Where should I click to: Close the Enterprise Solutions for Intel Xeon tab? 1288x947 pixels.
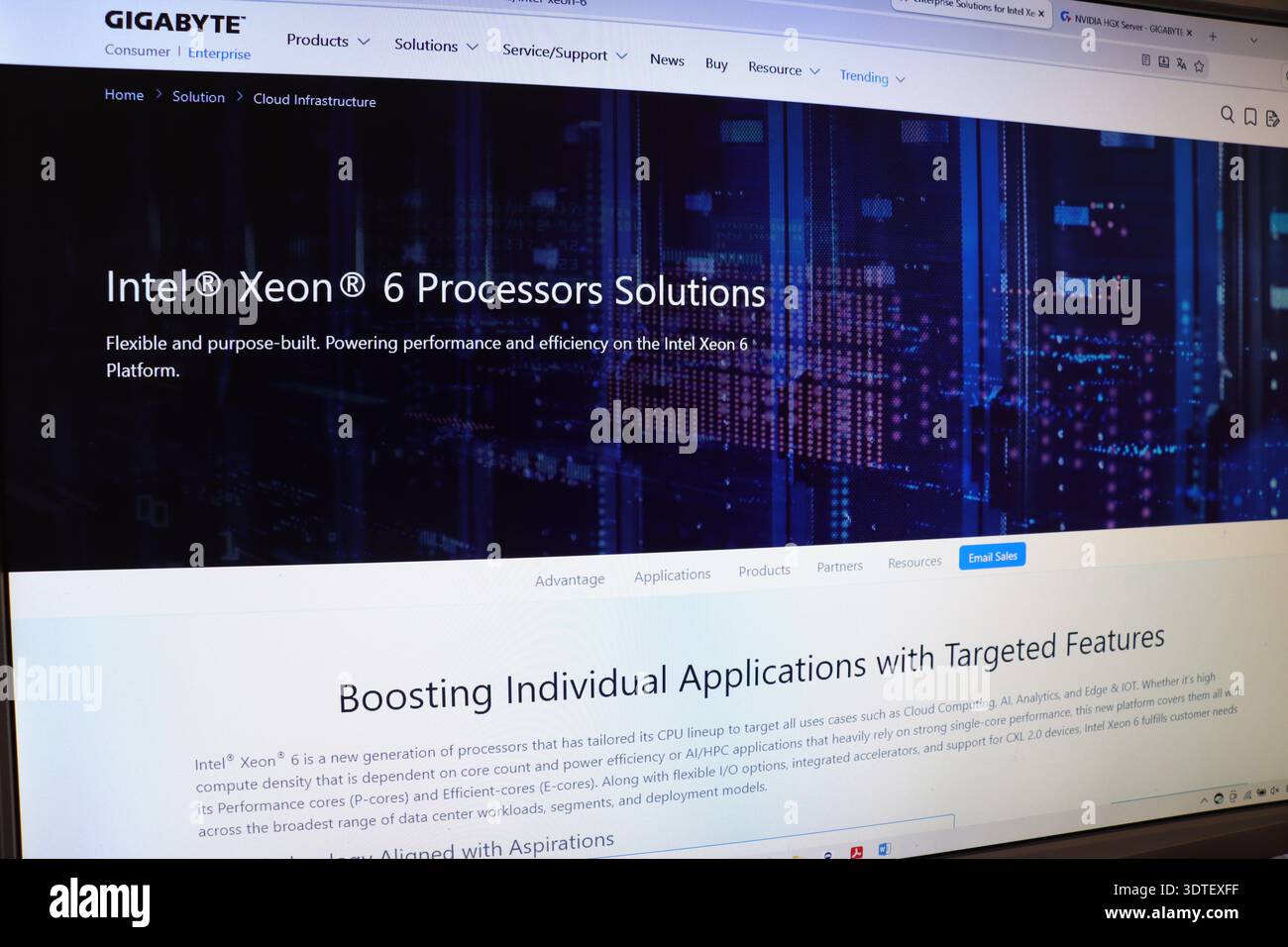[x=1040, y=14]
